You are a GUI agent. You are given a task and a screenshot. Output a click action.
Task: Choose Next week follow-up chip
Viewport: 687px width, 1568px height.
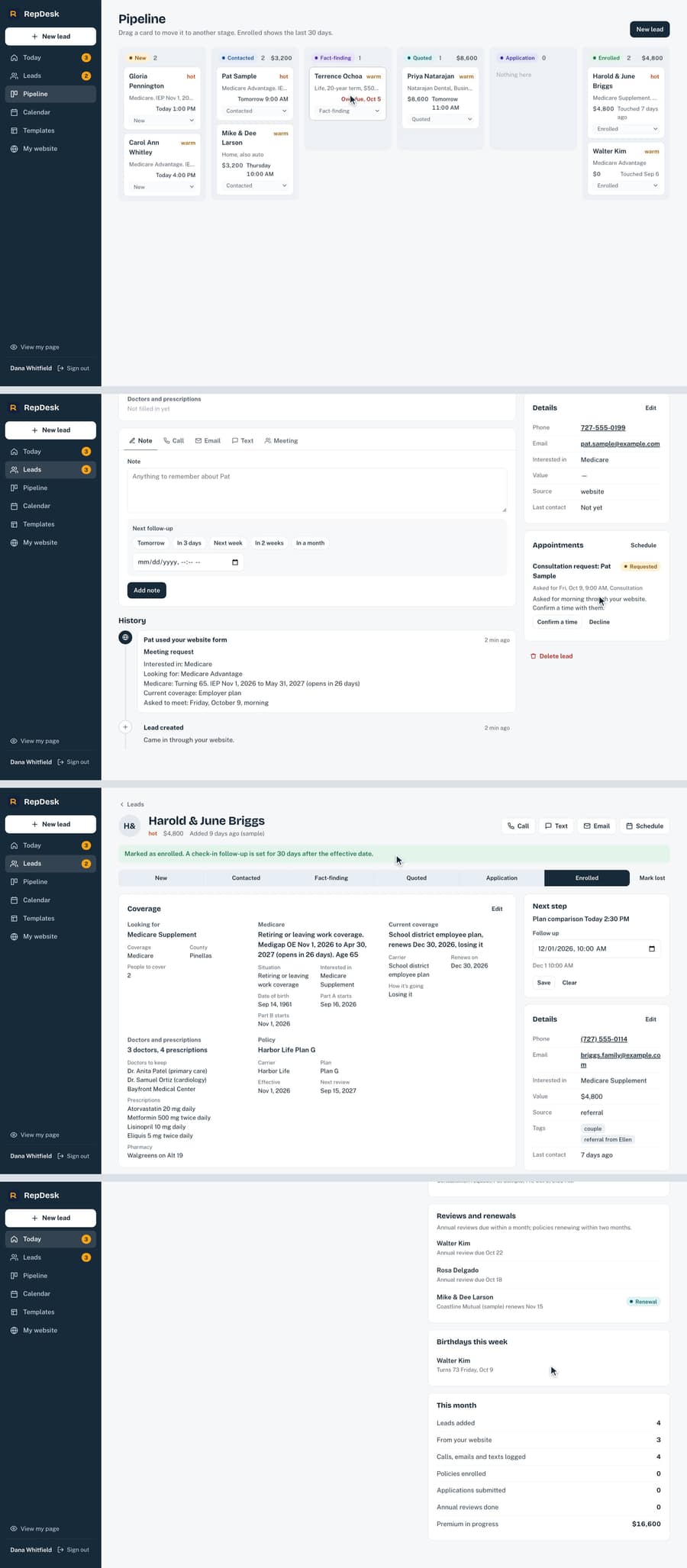click(x=228, y=543)
